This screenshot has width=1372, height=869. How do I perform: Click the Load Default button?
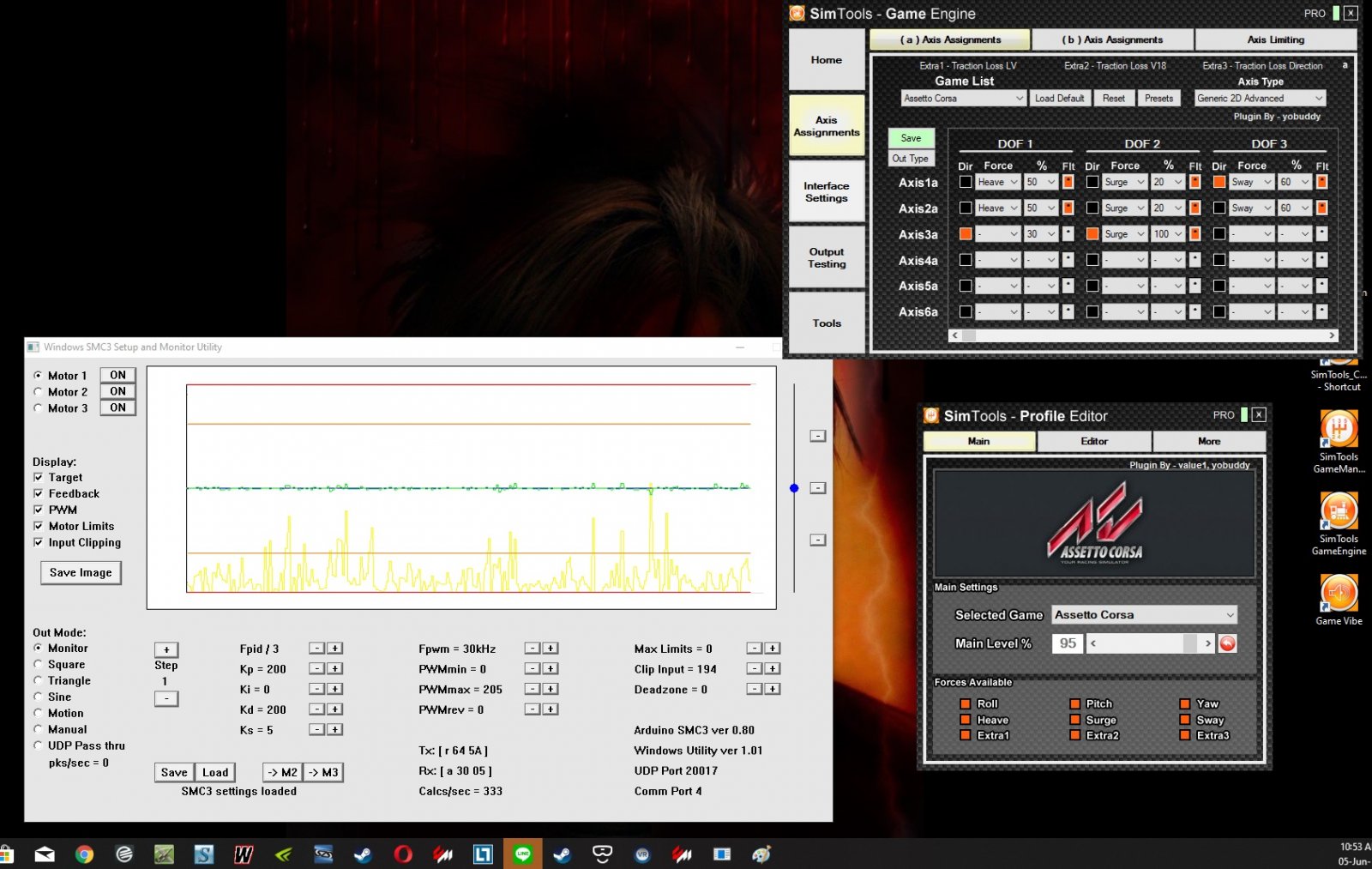coord(1059,98)
